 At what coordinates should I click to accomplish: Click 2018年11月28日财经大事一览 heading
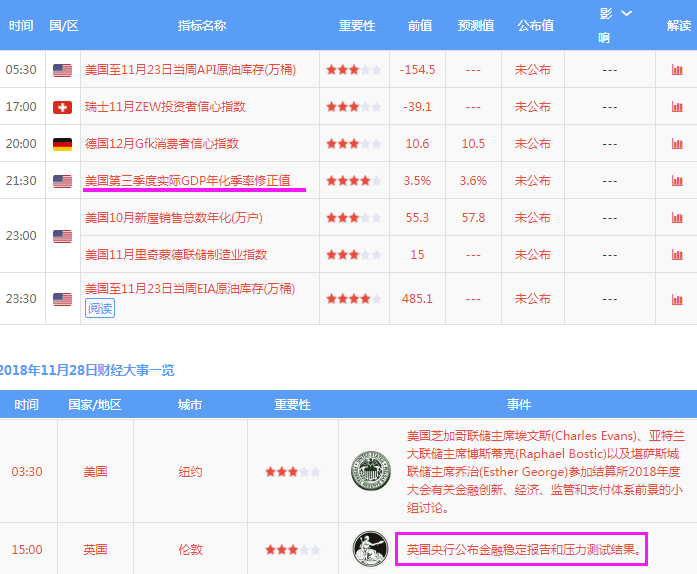click(87, 370)
